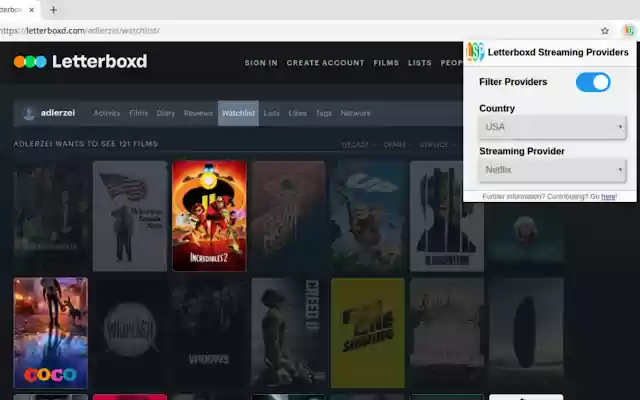Viewport: 640px width, 400px height.
Task: Go to LISTS in top navigation
Action: click(x=420, y=63)
